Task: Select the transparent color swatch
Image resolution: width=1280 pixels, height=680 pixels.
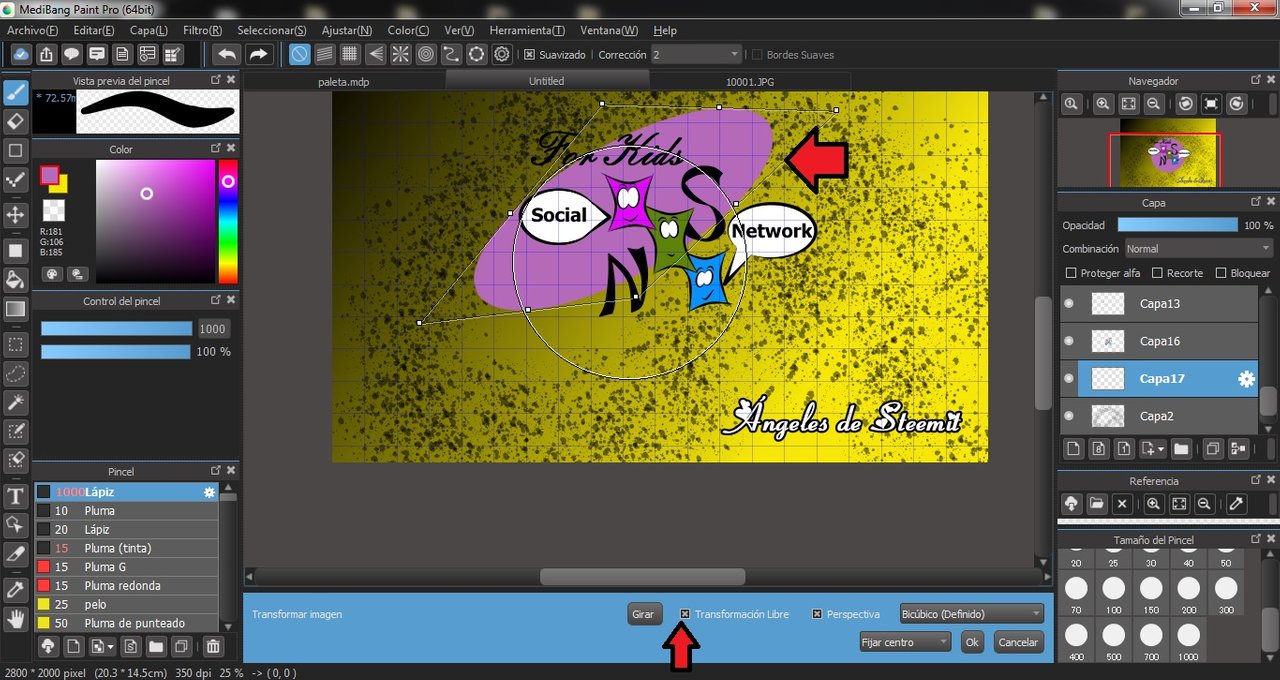Action: tap(53, 210)
